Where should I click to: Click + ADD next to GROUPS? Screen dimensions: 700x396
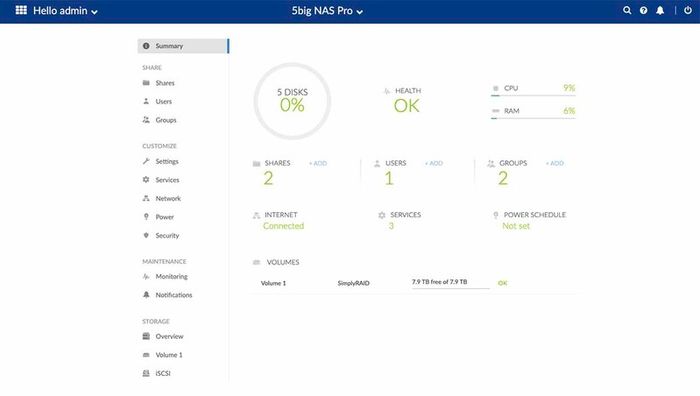[554, 164]
